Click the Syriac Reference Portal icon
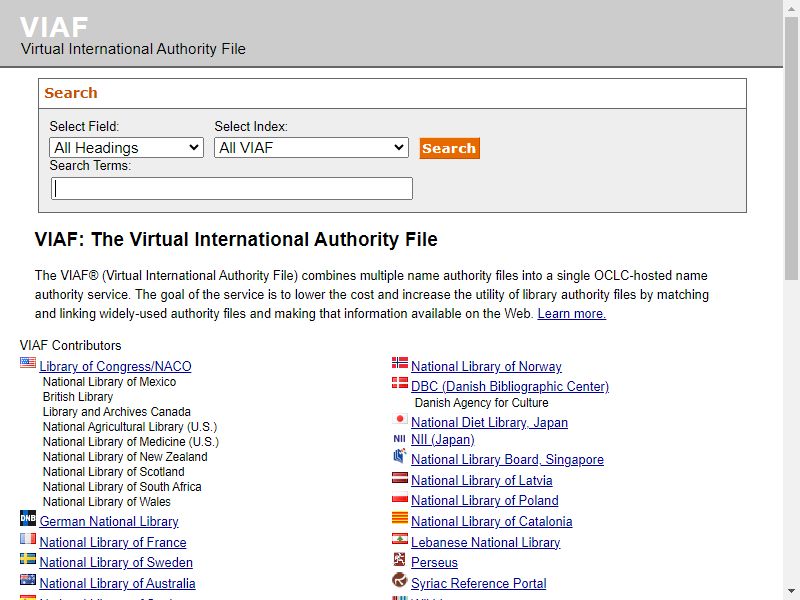Viewport: 800px width, 600px height. pyautogui.click(x=399, y=580)
